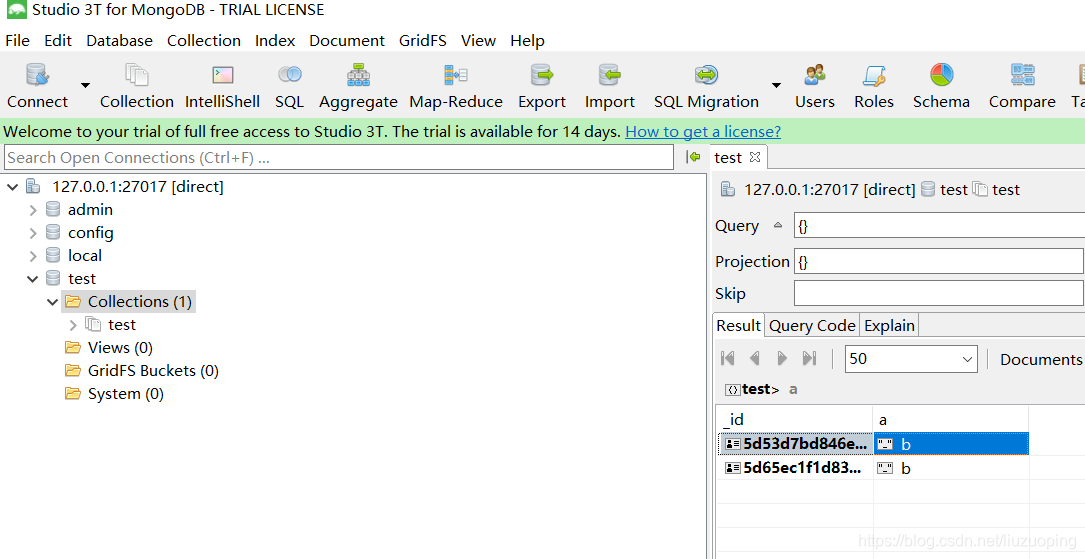The image size is (1085, 559).
Task: Select the Views (0) folder
Action: 120,347
